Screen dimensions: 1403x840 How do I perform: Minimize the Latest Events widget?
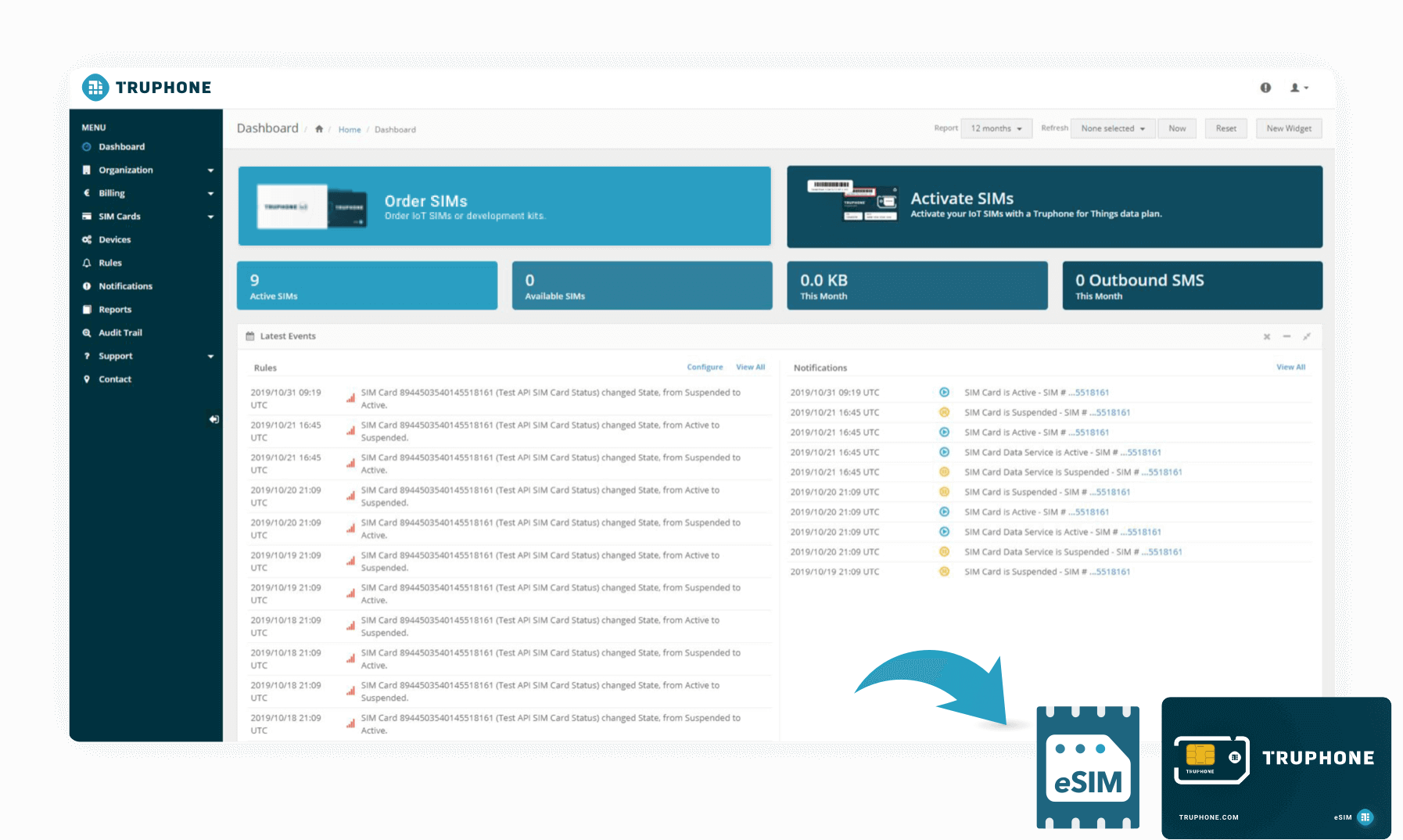coord(1286,336)
